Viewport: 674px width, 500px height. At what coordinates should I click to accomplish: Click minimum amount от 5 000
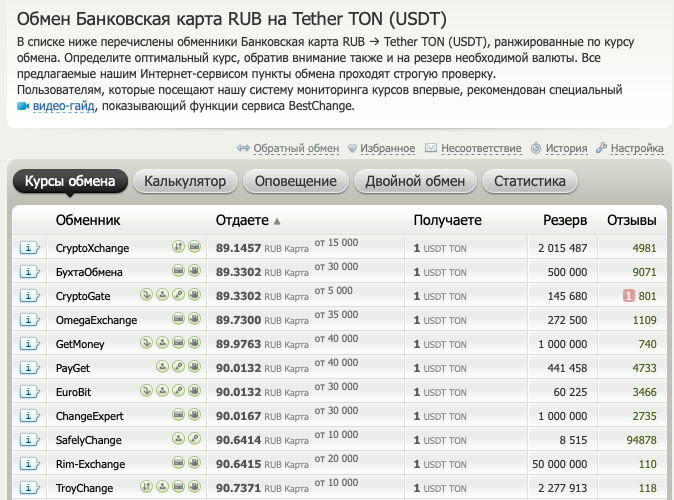click(x=334, y=291)
